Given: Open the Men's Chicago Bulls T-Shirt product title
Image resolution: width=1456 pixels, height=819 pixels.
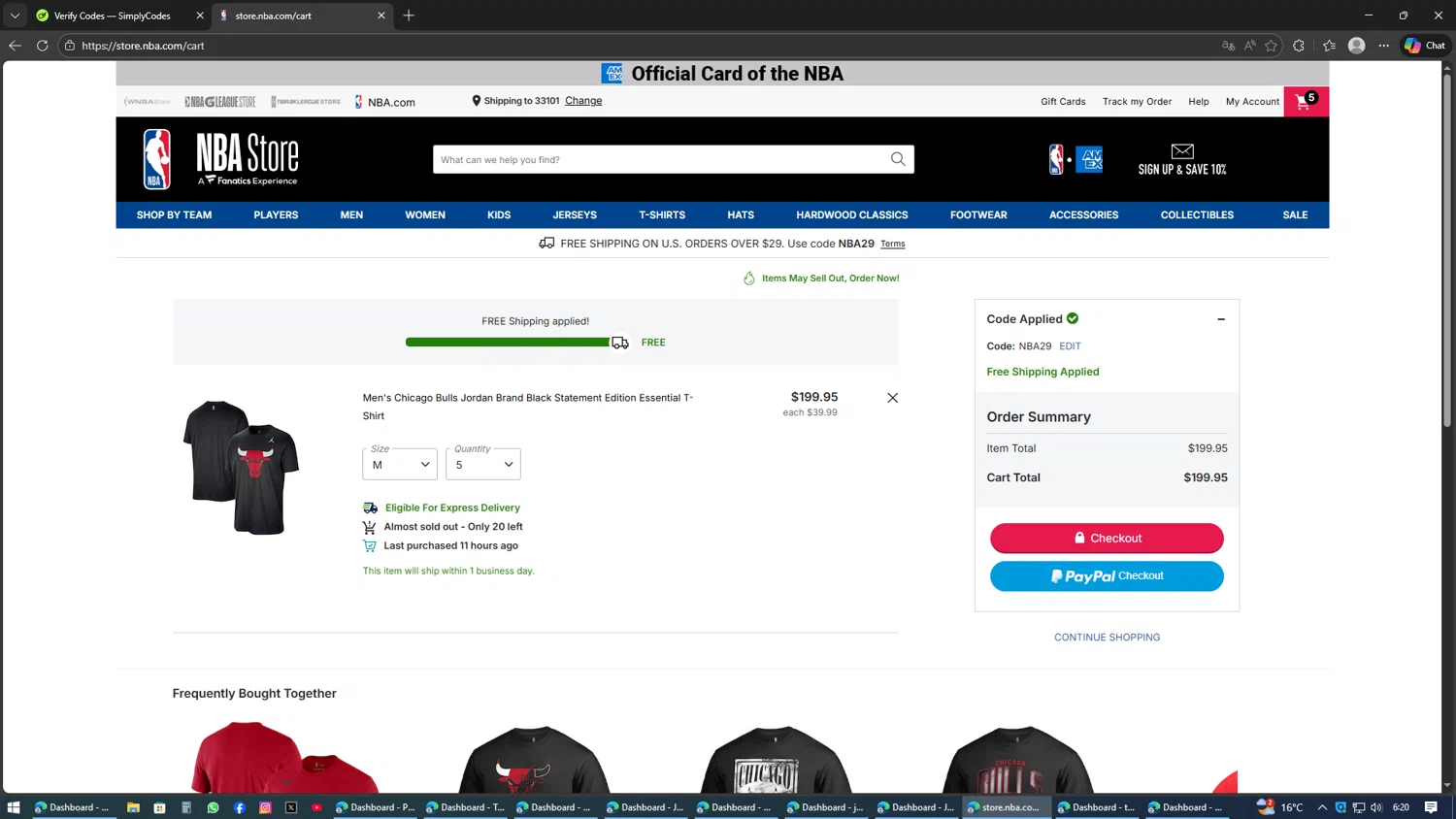Looking at the screenshot, I should tap(528, 407).
